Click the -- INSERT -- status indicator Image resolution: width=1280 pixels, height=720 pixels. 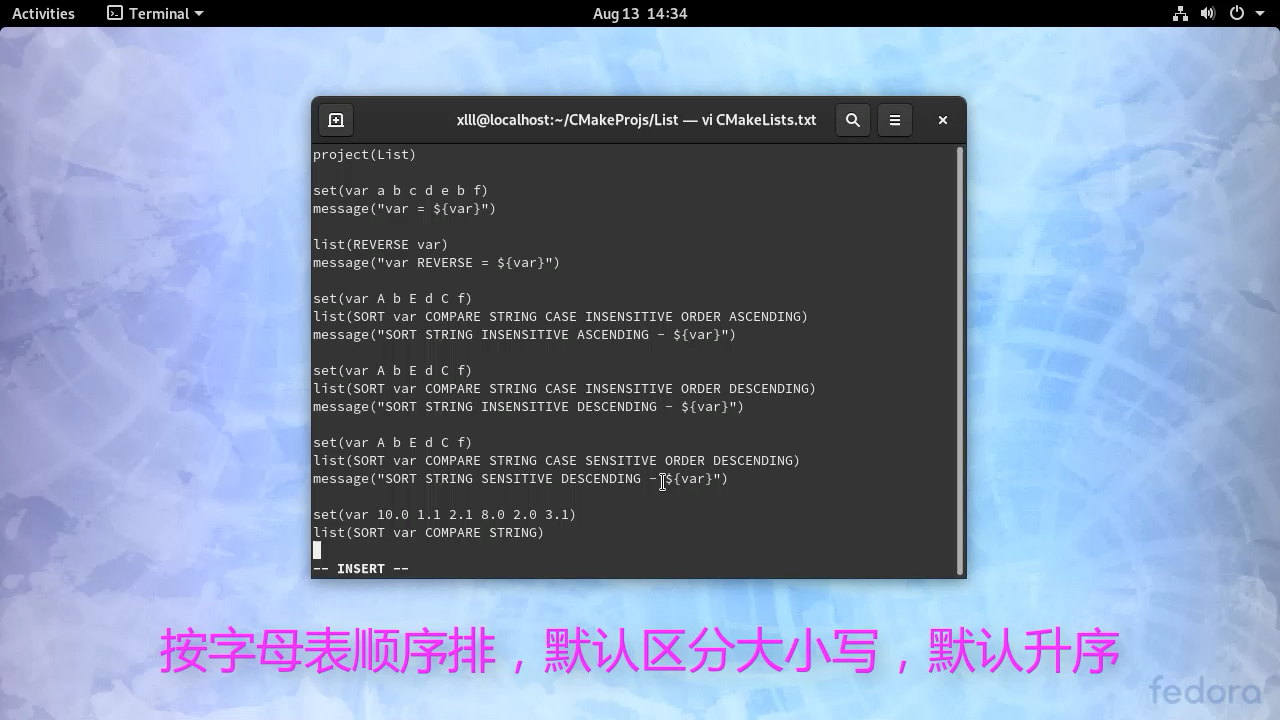(x=361, y=568)
